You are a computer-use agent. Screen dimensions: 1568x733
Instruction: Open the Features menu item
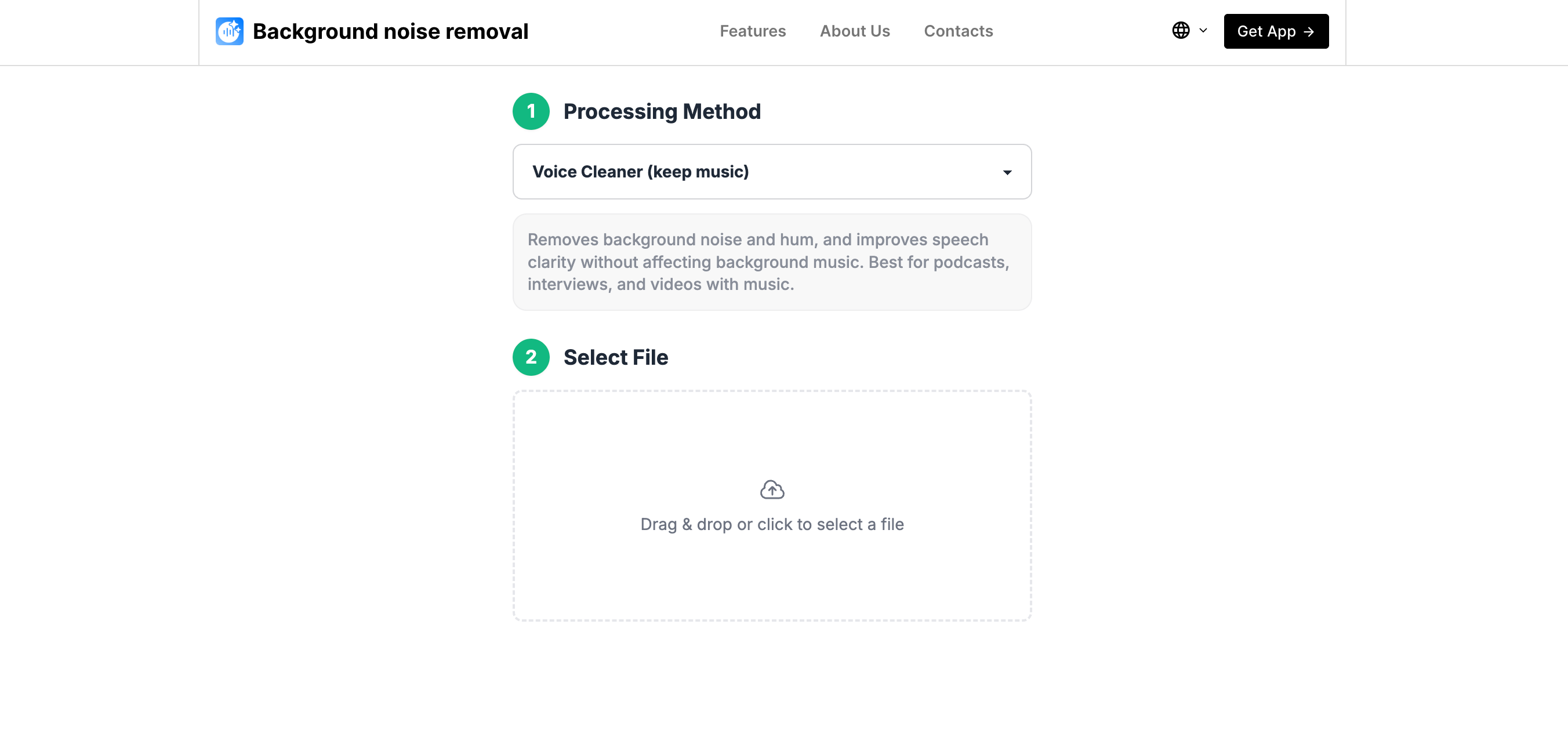753,31
